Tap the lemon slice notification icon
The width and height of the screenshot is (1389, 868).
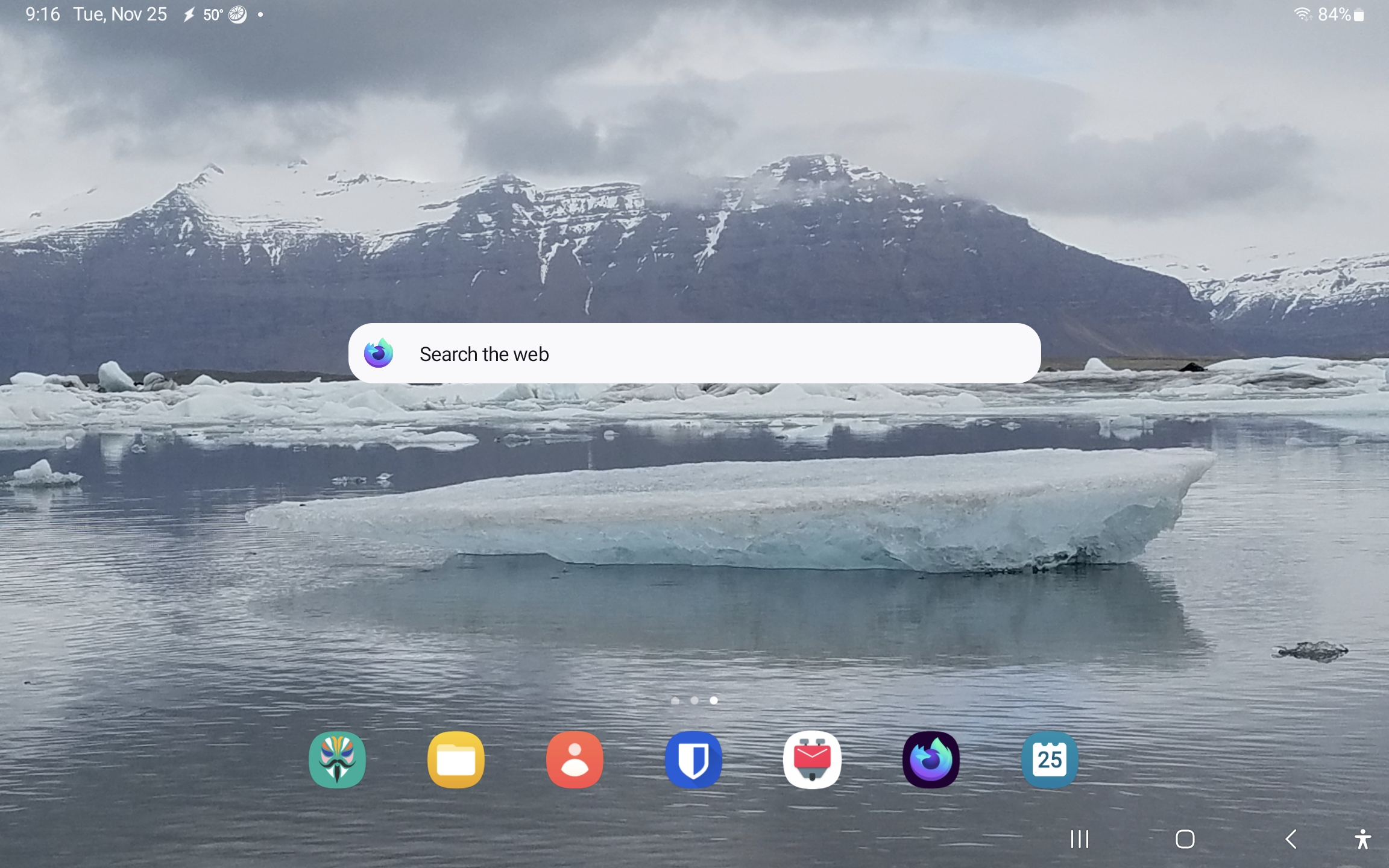coord(238,14)
